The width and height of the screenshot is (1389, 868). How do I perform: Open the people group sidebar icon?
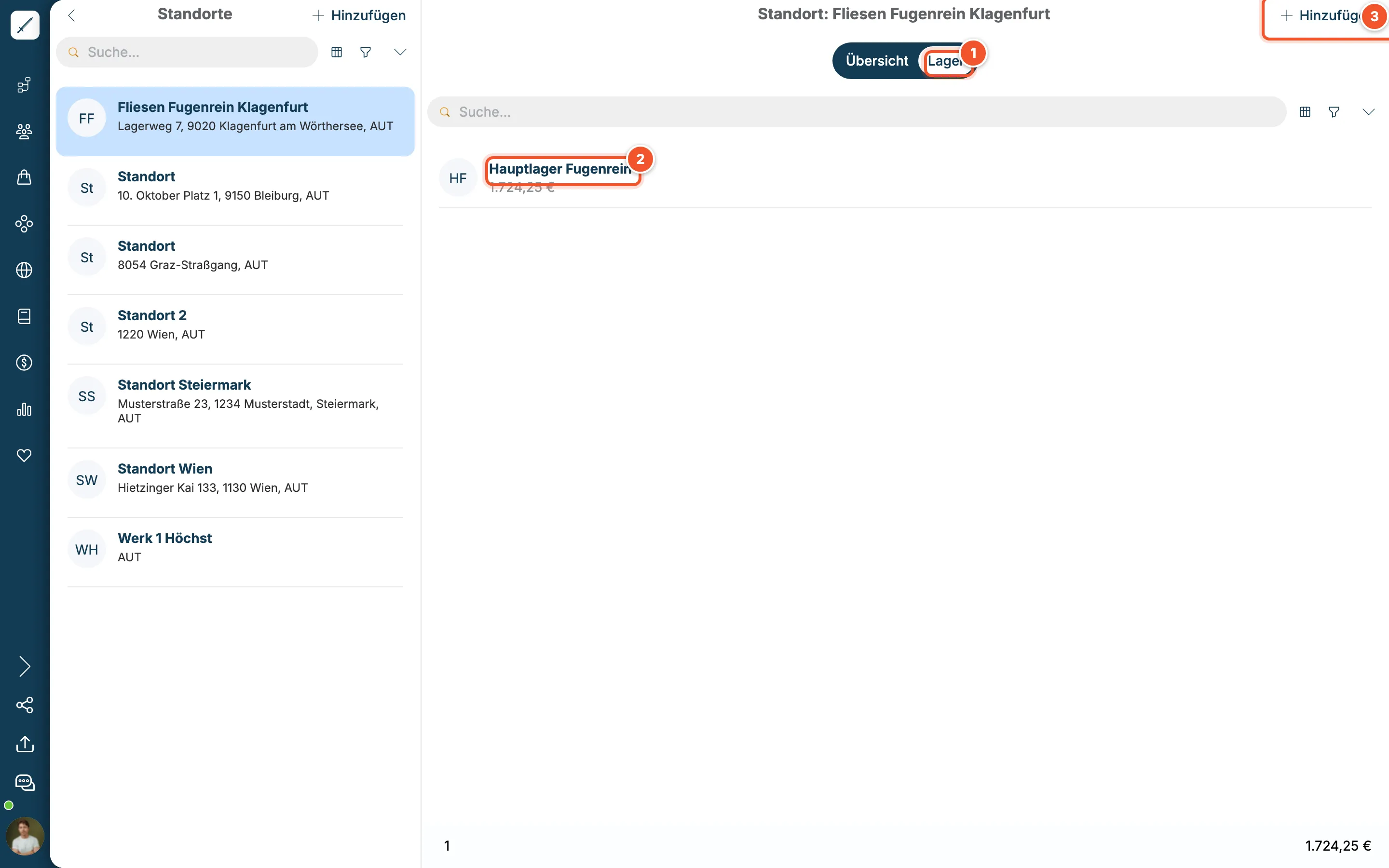pyautogui.click(x=24, y=132)
